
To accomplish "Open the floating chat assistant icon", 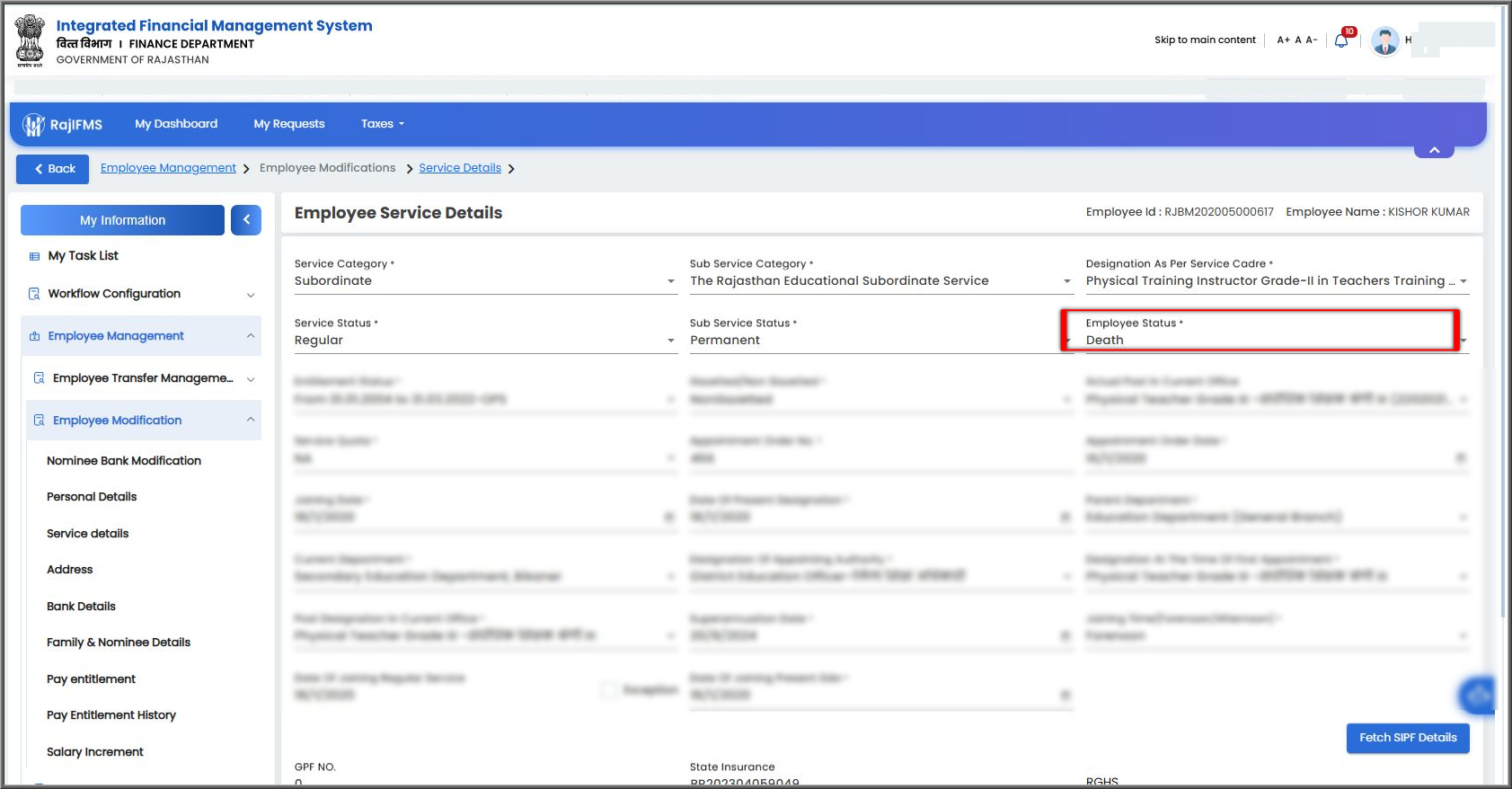I will click(x=1477, y=695).
